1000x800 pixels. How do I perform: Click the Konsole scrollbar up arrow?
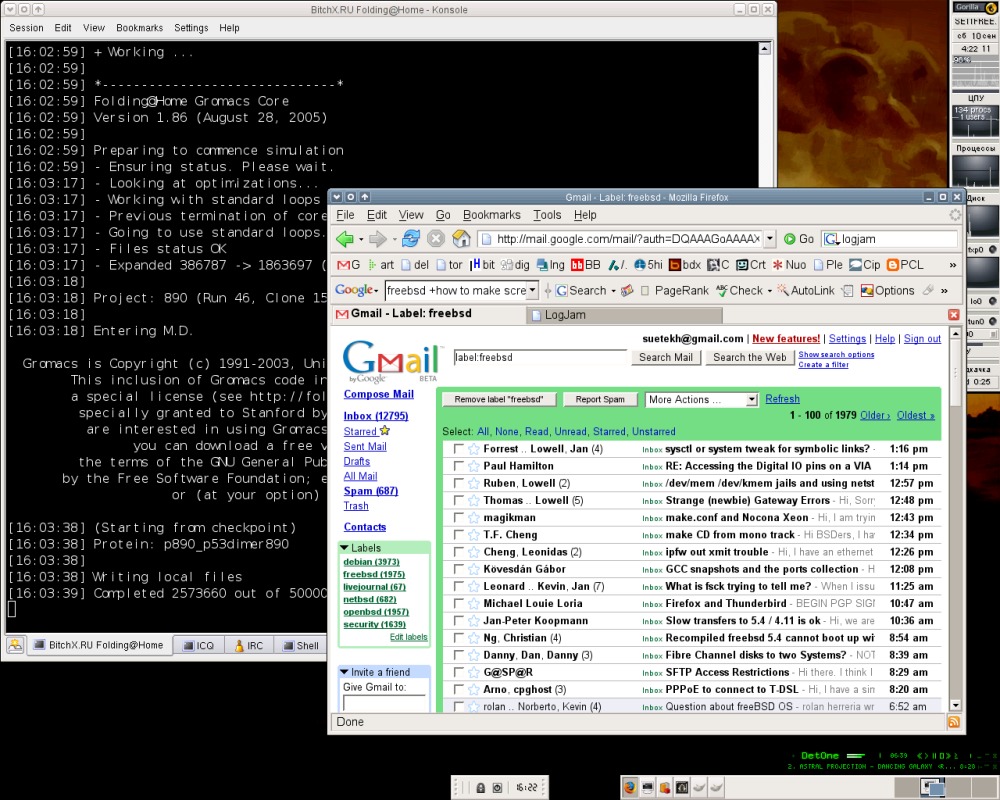[x=765, y=48]
